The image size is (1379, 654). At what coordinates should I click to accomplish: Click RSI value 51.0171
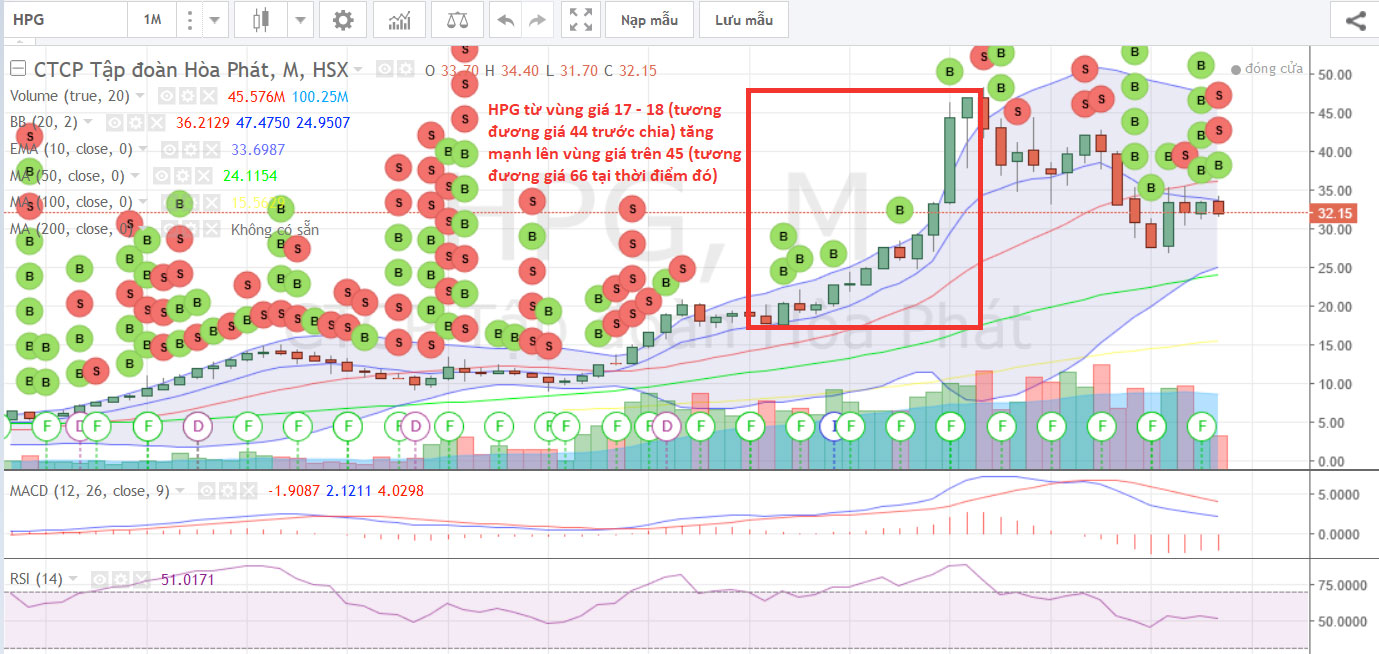[x=187, y=579]
